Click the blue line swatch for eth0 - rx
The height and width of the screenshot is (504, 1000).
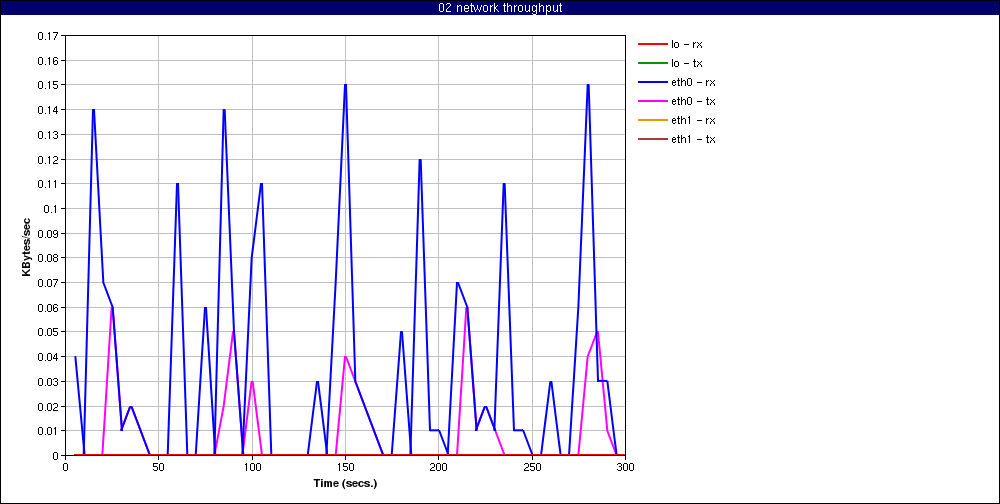pyautogui.click(x=652, y=82)
